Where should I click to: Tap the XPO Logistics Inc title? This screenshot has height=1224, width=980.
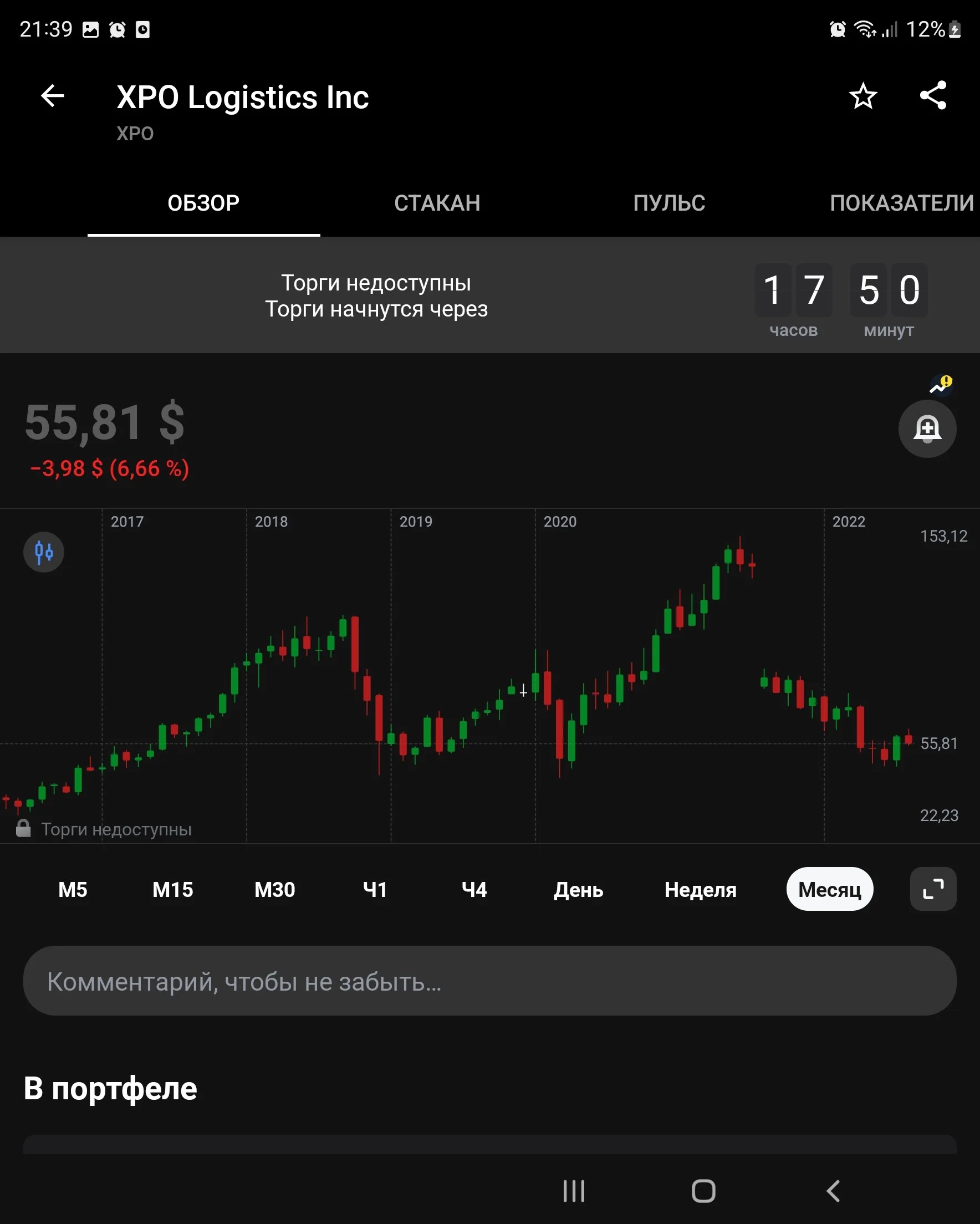[x=242, y=97]
